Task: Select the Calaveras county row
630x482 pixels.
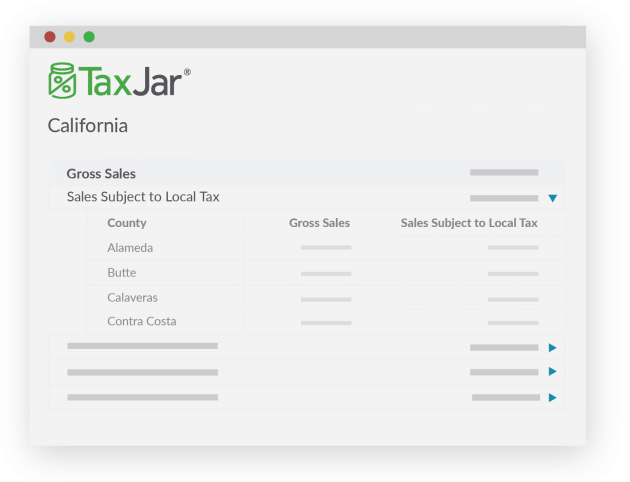Action: [326, 298]
